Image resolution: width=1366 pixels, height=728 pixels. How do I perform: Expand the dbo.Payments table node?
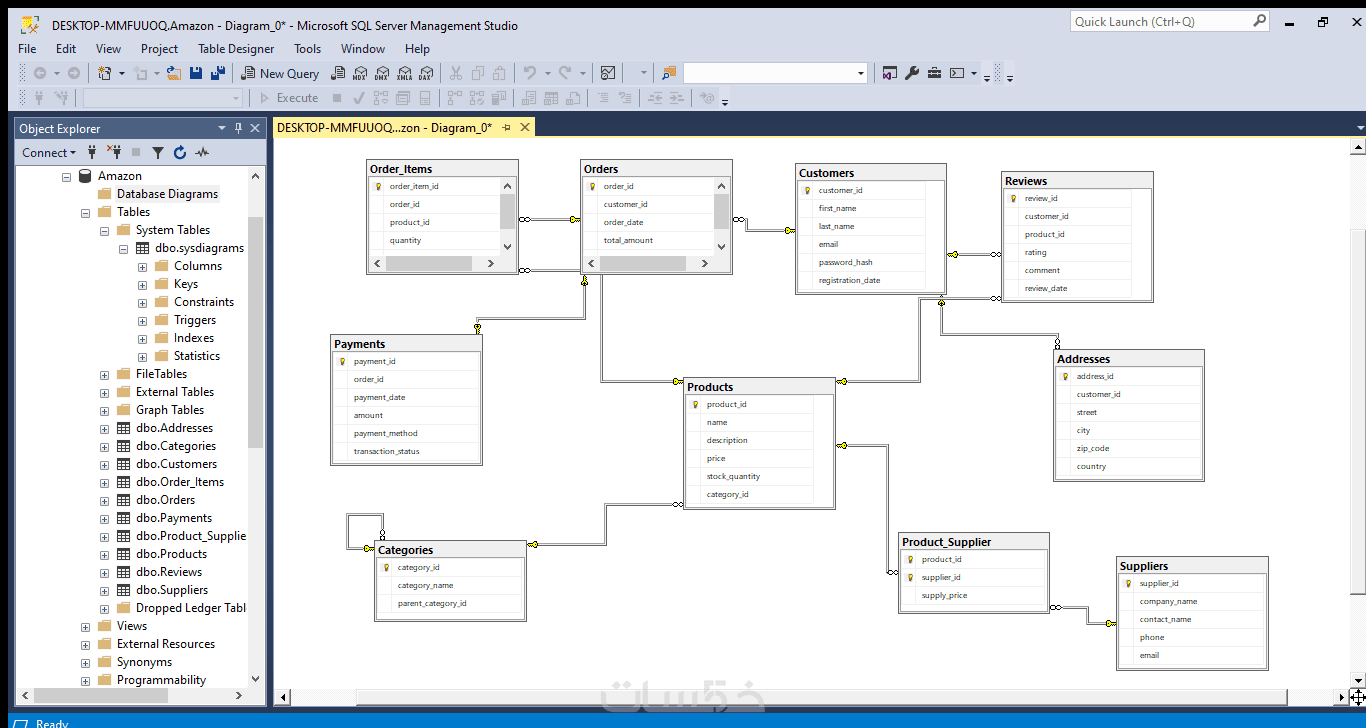coord(105,519)
